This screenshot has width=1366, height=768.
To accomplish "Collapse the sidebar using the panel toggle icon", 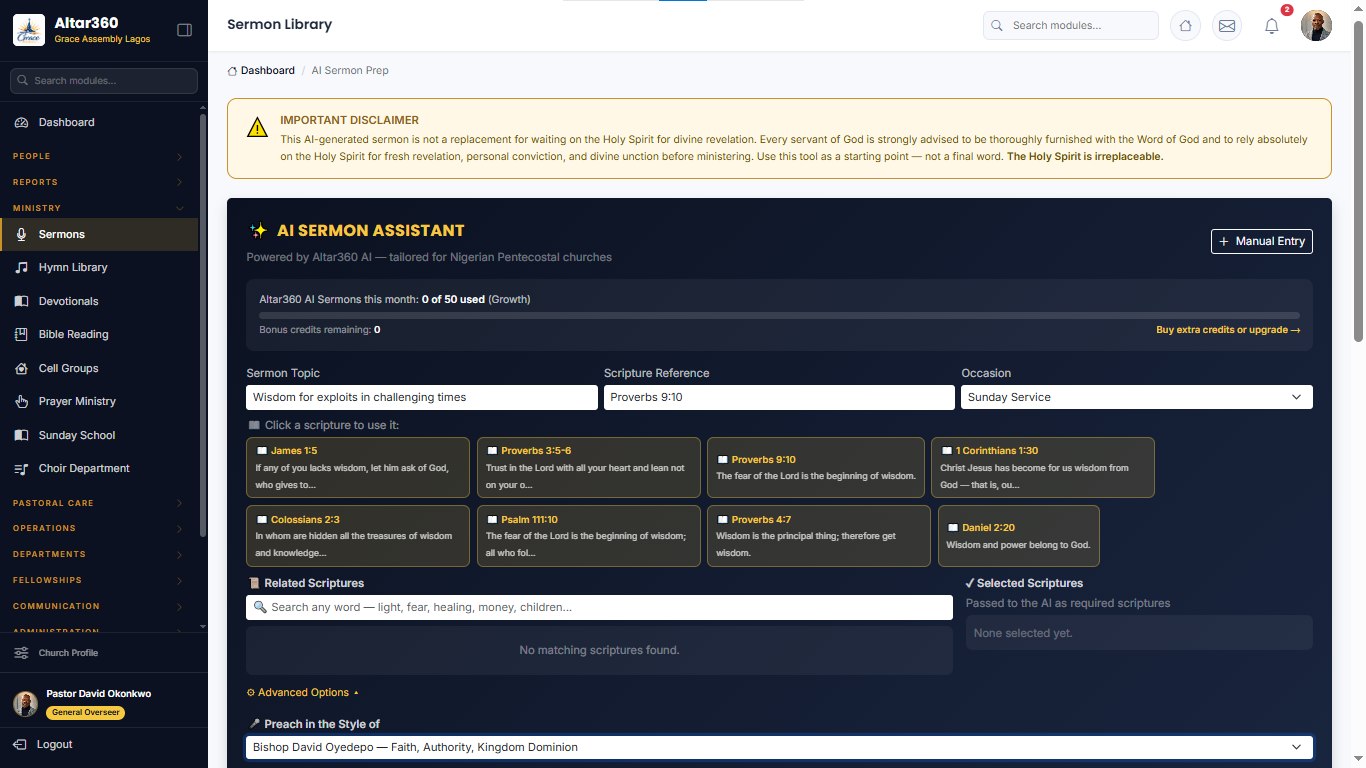I will tap(184, 30).
